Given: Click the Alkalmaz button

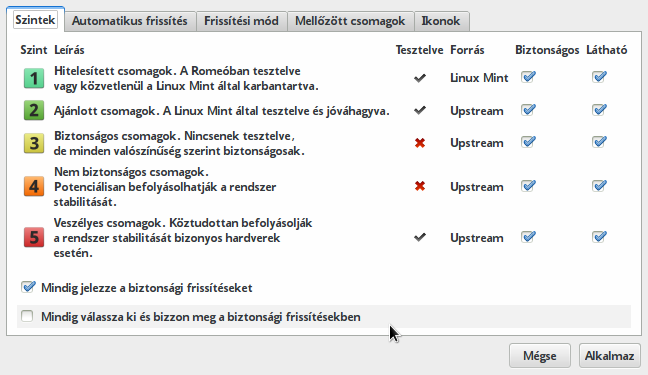Looking at the screenshot, I should (610, 356).
